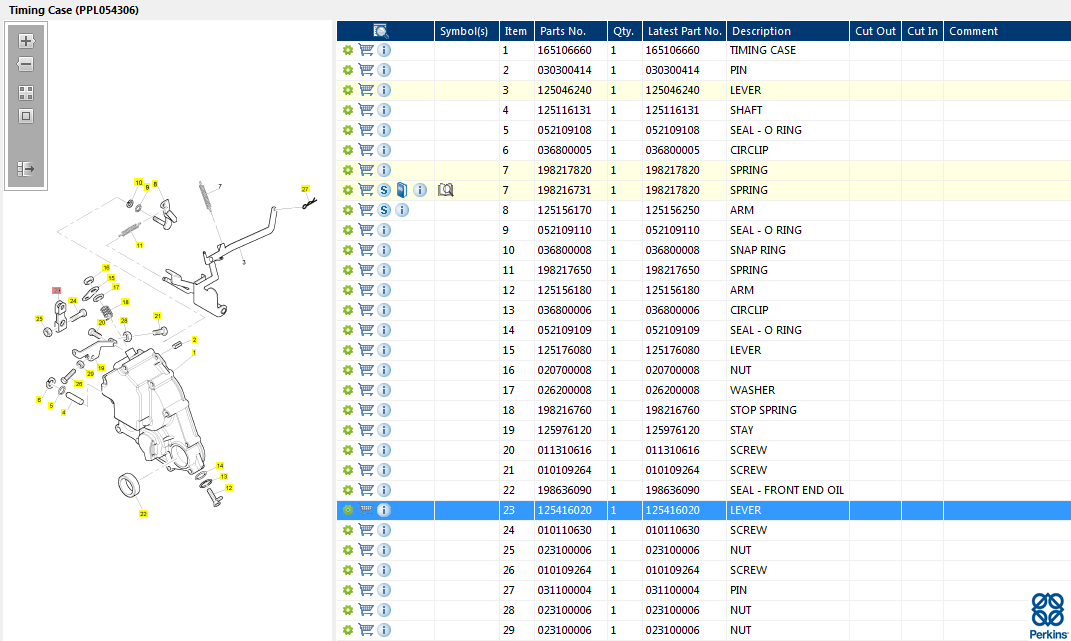
Task: Click callout 22 in the diagram
Action: pos(143,514)
